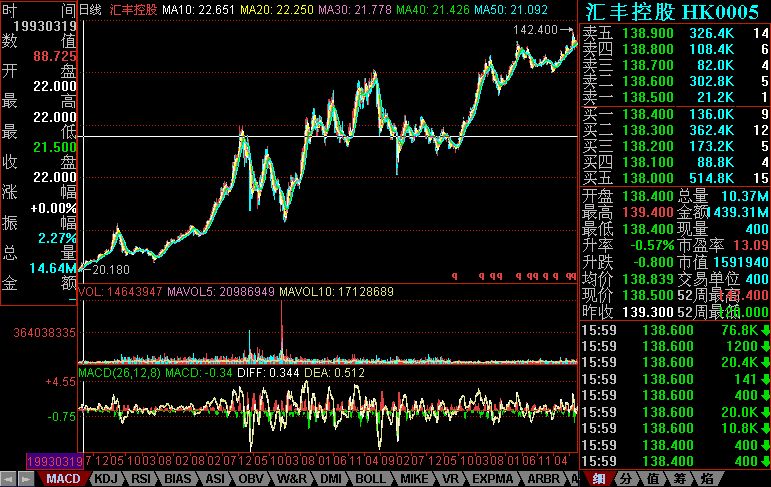Click the 19930319 date marker on time axis

pyautogui.click(x=40, y=461)
